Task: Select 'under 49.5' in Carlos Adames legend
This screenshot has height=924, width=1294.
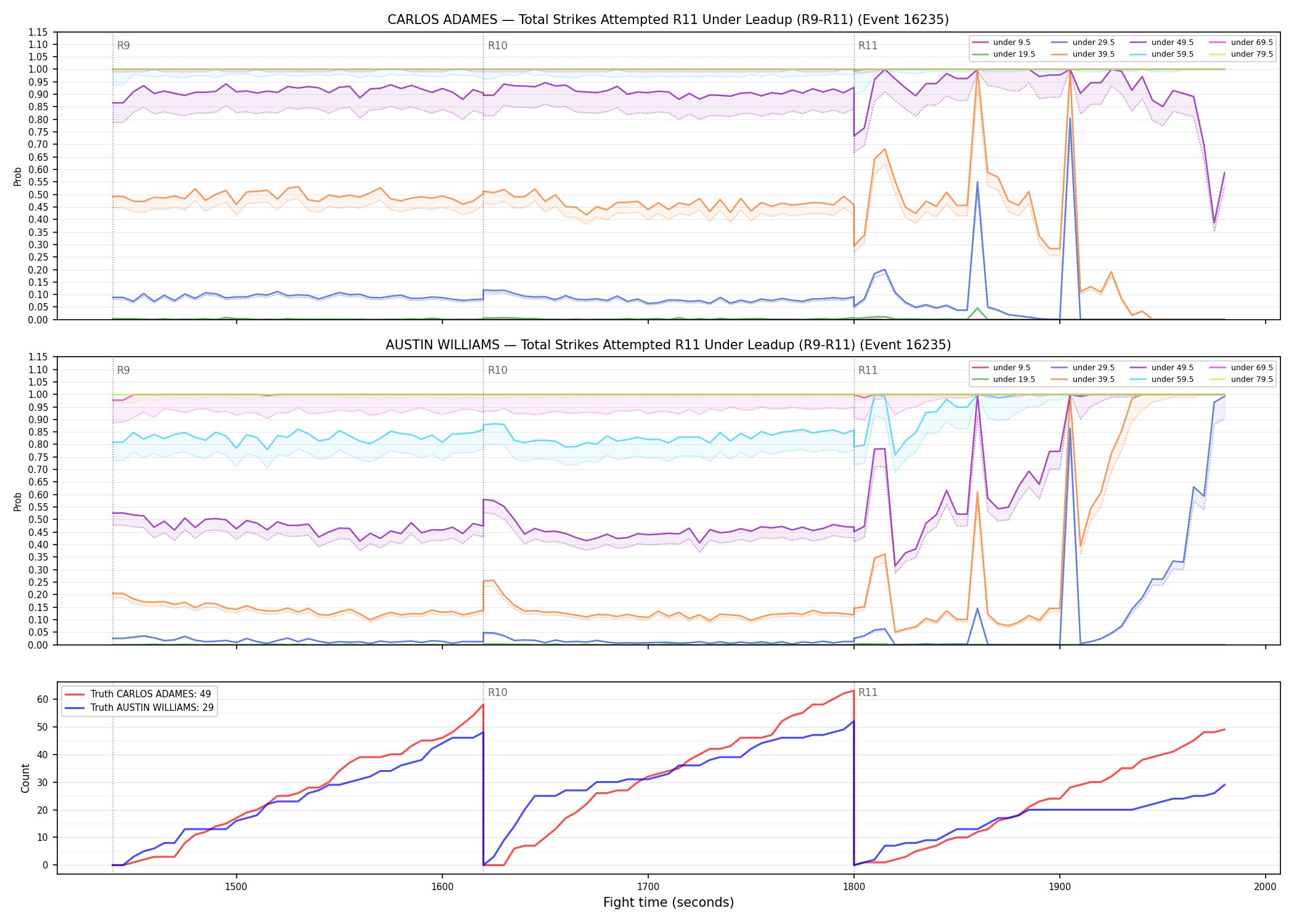Action: coord(1162,43)
